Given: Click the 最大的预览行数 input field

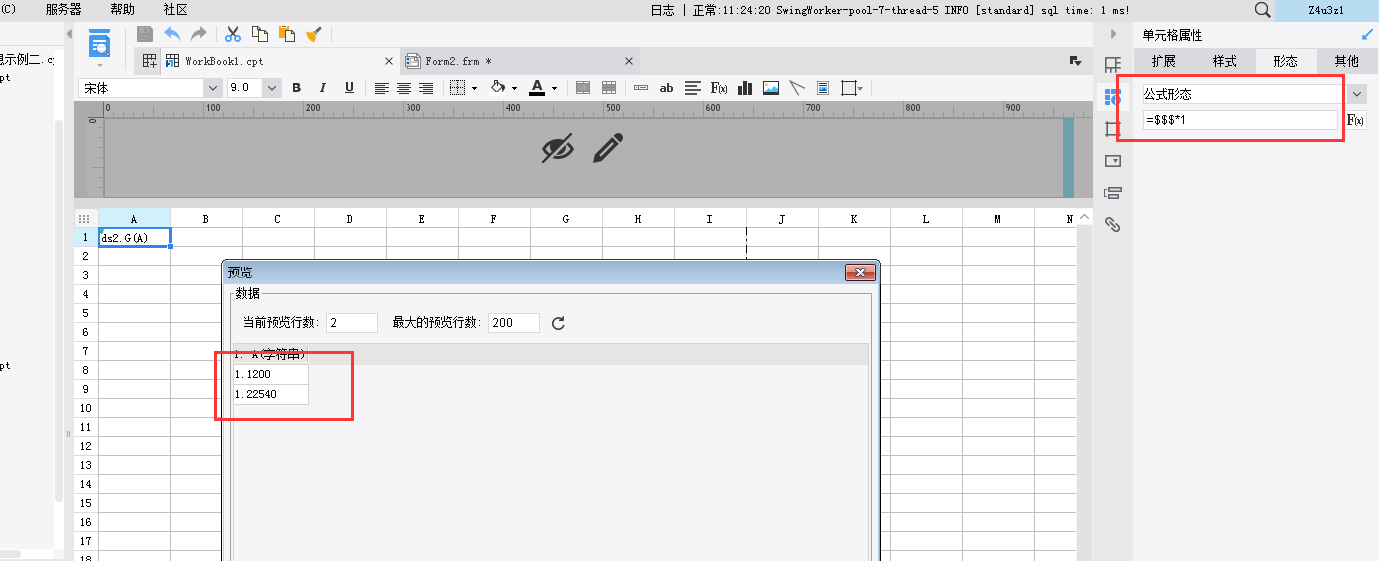Looking at the screenshot, I should (513, 323).
